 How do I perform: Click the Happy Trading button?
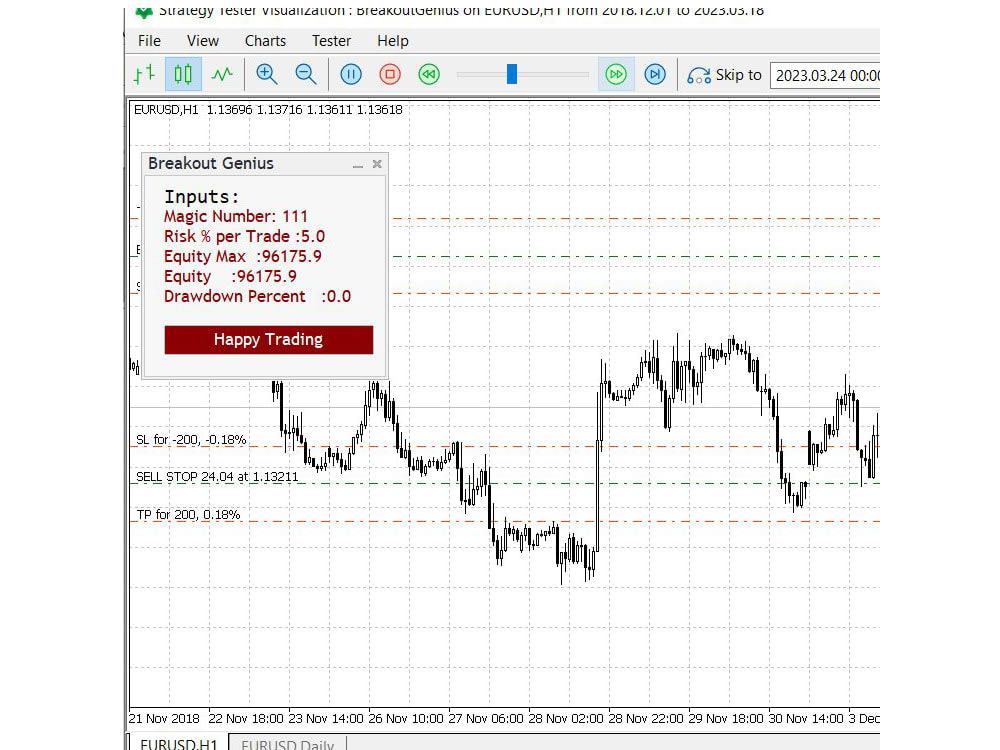click(268, 339)
